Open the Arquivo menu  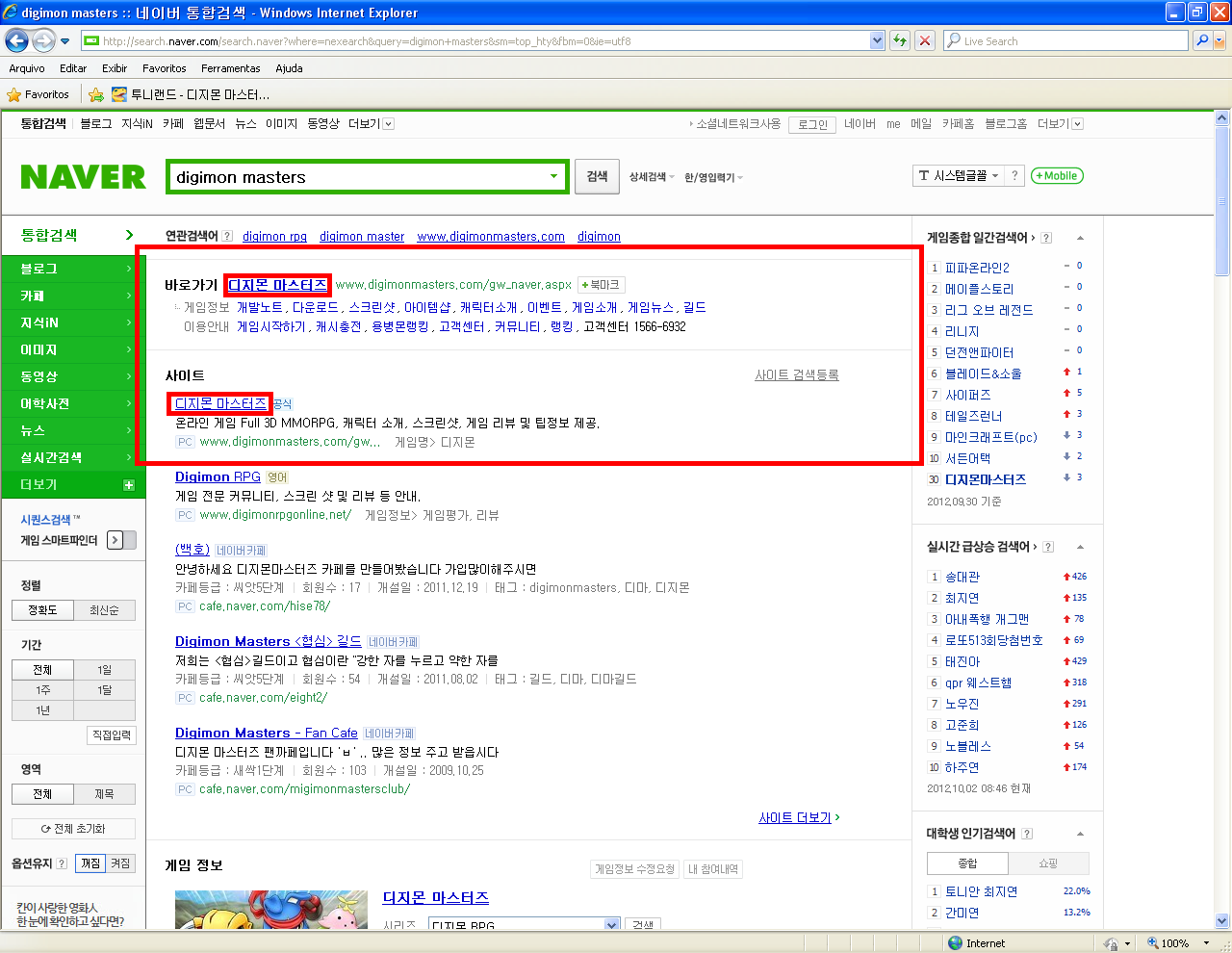(27, 68)
